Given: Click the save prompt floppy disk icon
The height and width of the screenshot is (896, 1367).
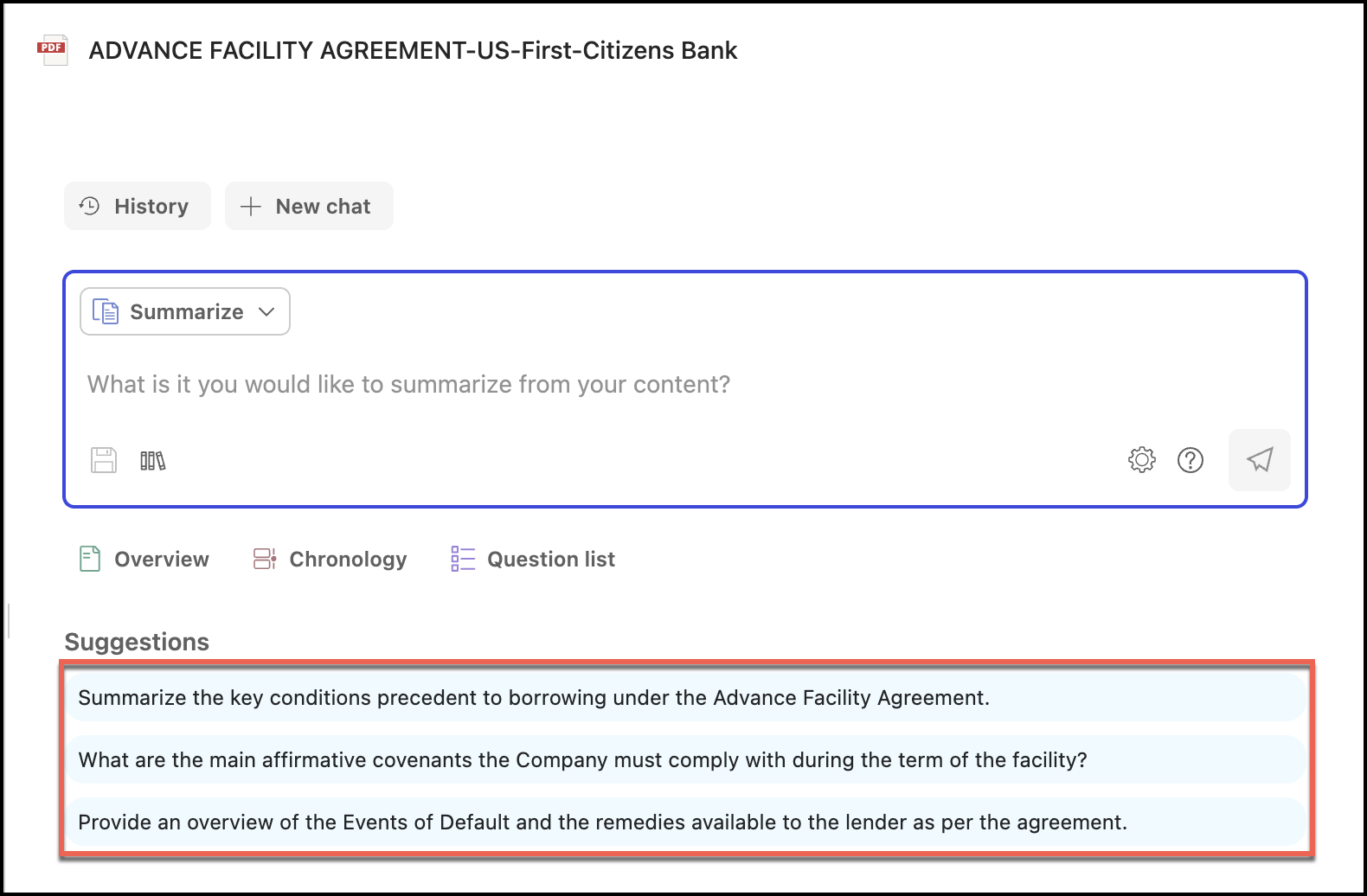Looking at the screenshot, I should click(x=104, y=460).
